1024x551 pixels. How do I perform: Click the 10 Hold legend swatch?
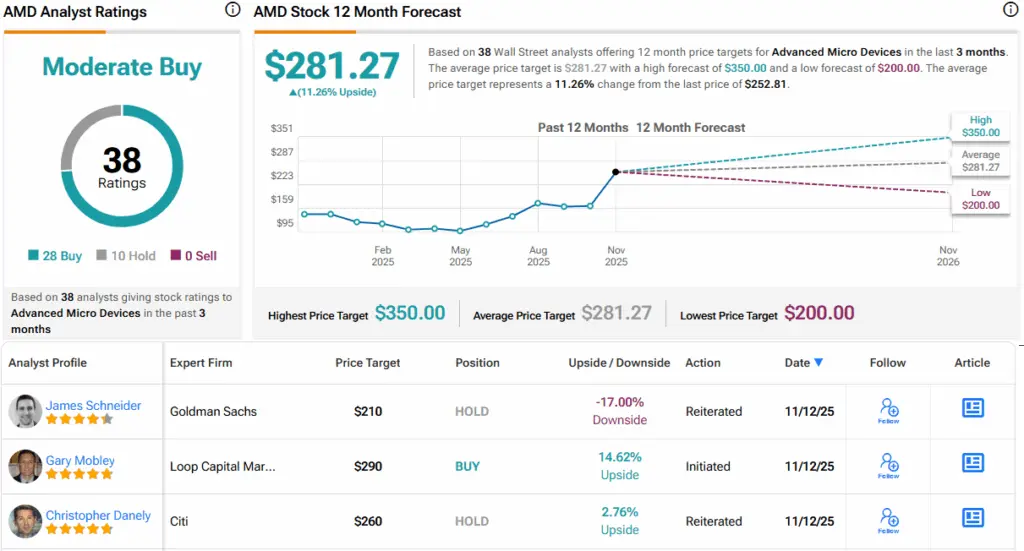pos(101,256)
